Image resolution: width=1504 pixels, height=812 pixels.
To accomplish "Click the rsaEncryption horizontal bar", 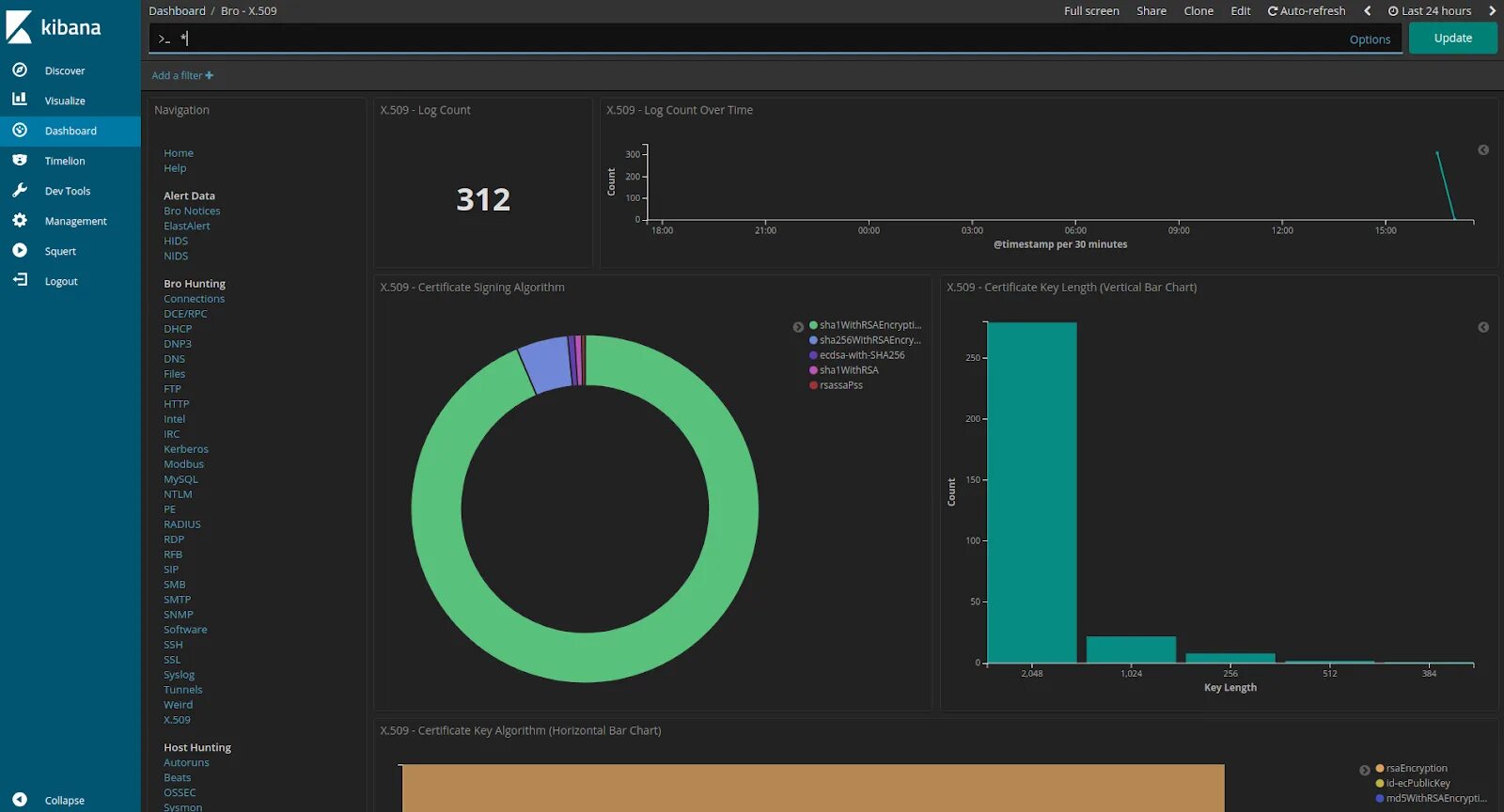I will click(813, 789).
